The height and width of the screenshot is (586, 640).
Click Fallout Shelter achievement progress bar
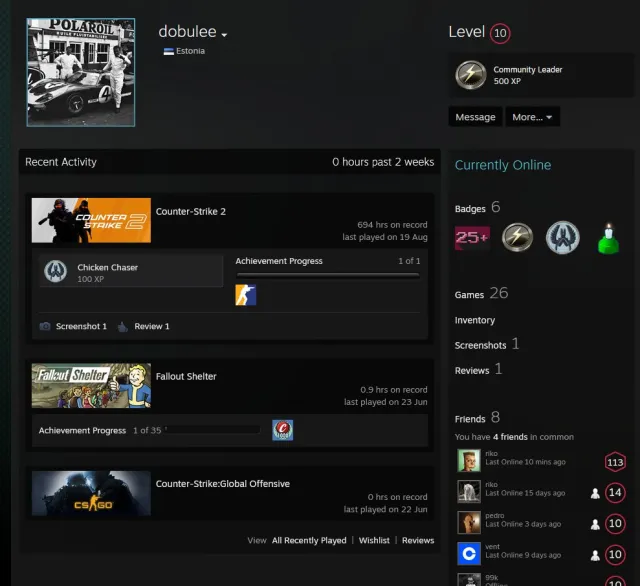pyautogui.click(x=212, y=429)
